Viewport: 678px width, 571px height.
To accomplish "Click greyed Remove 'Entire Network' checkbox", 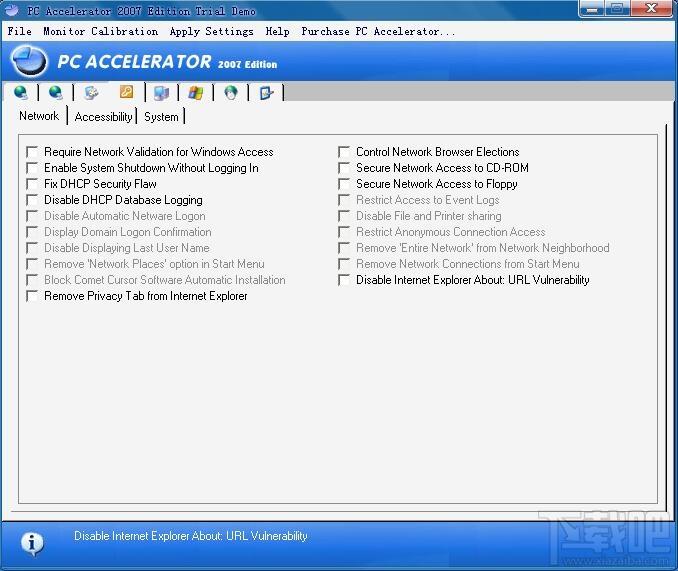I will pos(344,248).
